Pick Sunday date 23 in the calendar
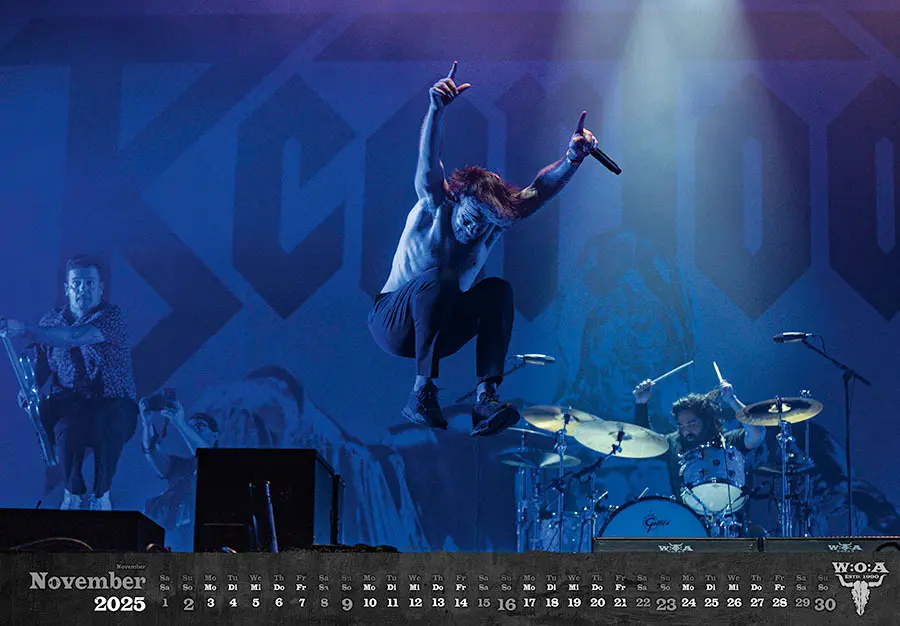 coord(666,604)
